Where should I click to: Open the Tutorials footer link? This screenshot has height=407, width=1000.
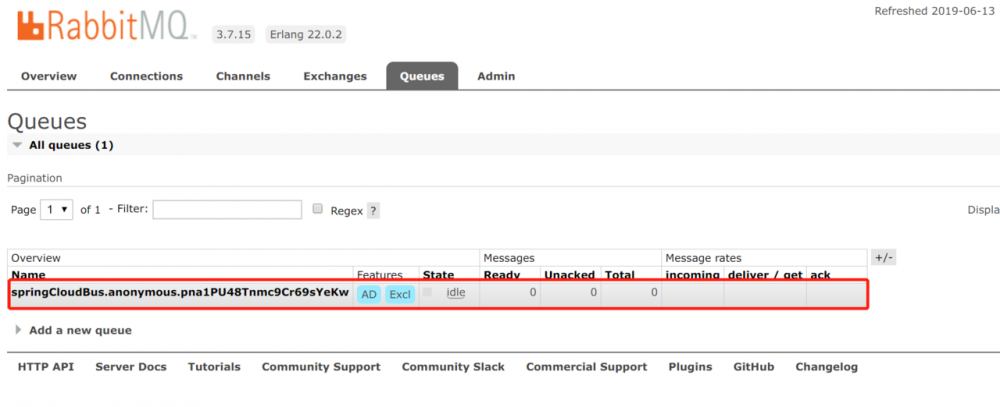(x=214, y=367)
